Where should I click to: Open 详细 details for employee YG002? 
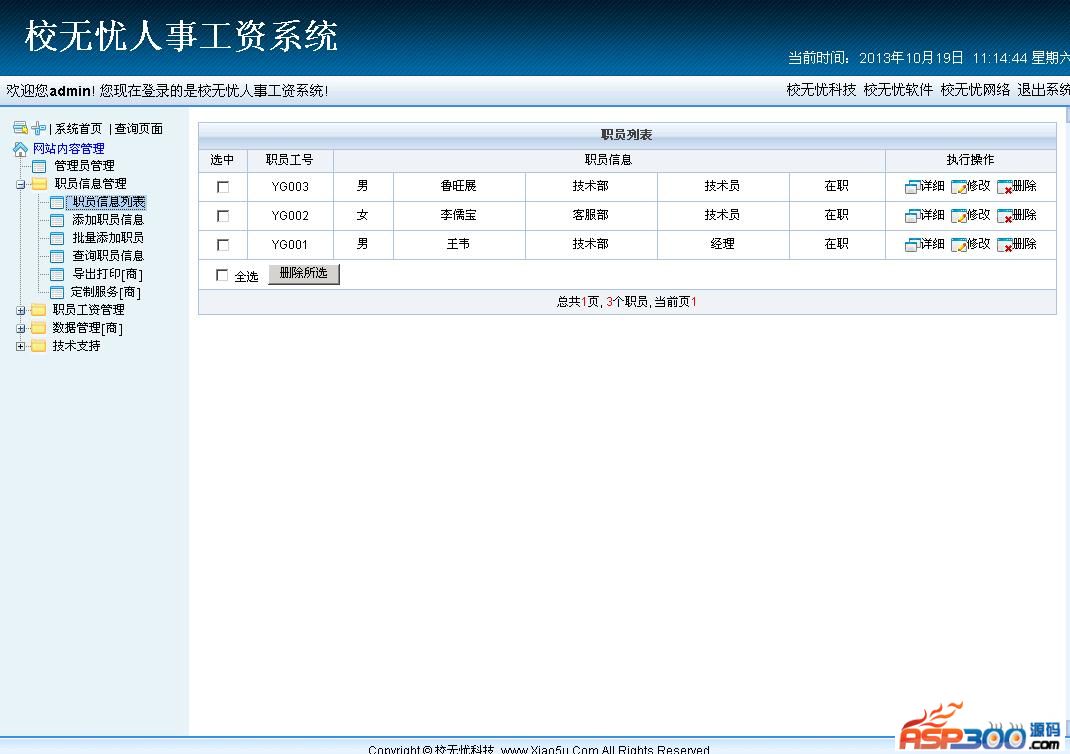point(912,216)
